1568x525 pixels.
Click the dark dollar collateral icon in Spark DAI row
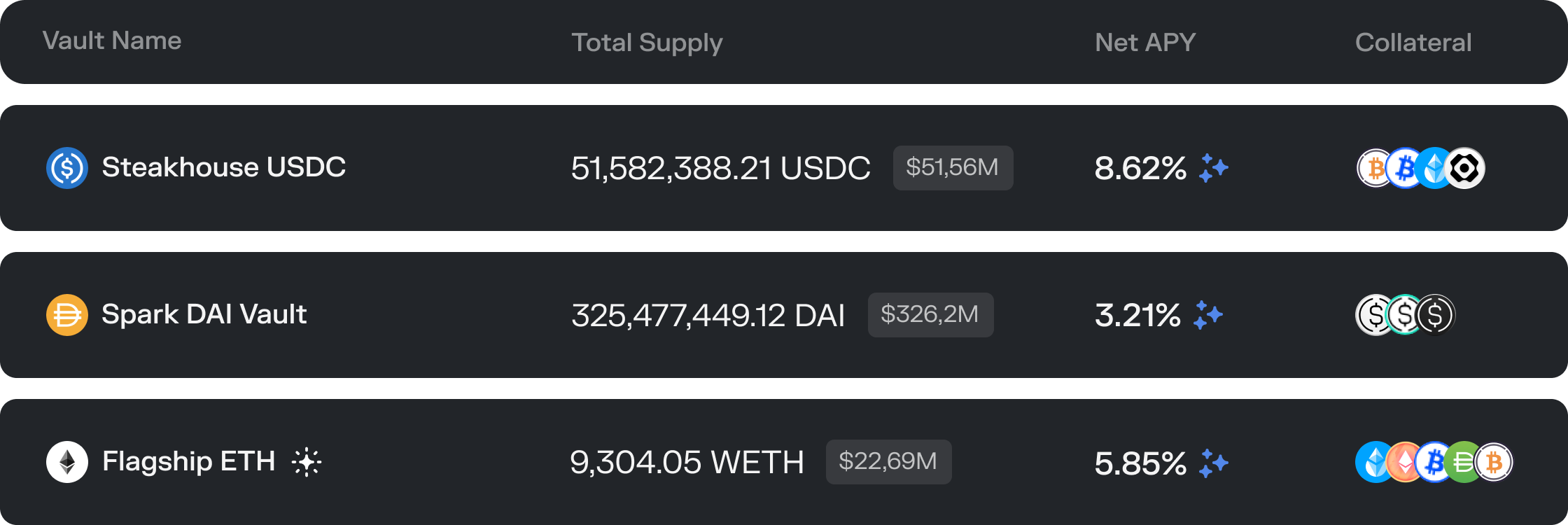click(1435, 315)
